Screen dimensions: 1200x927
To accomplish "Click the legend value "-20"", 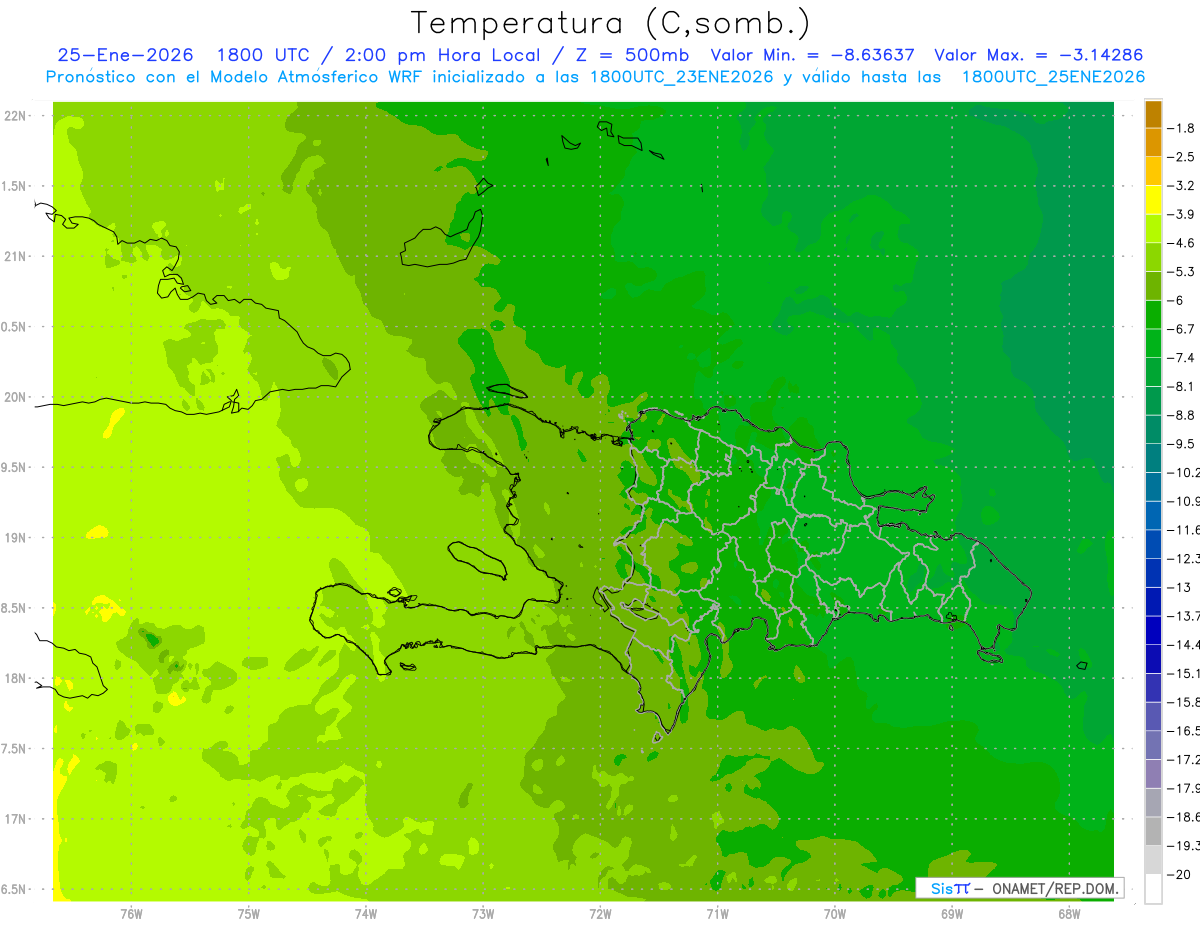I will tap(1180, 874).
